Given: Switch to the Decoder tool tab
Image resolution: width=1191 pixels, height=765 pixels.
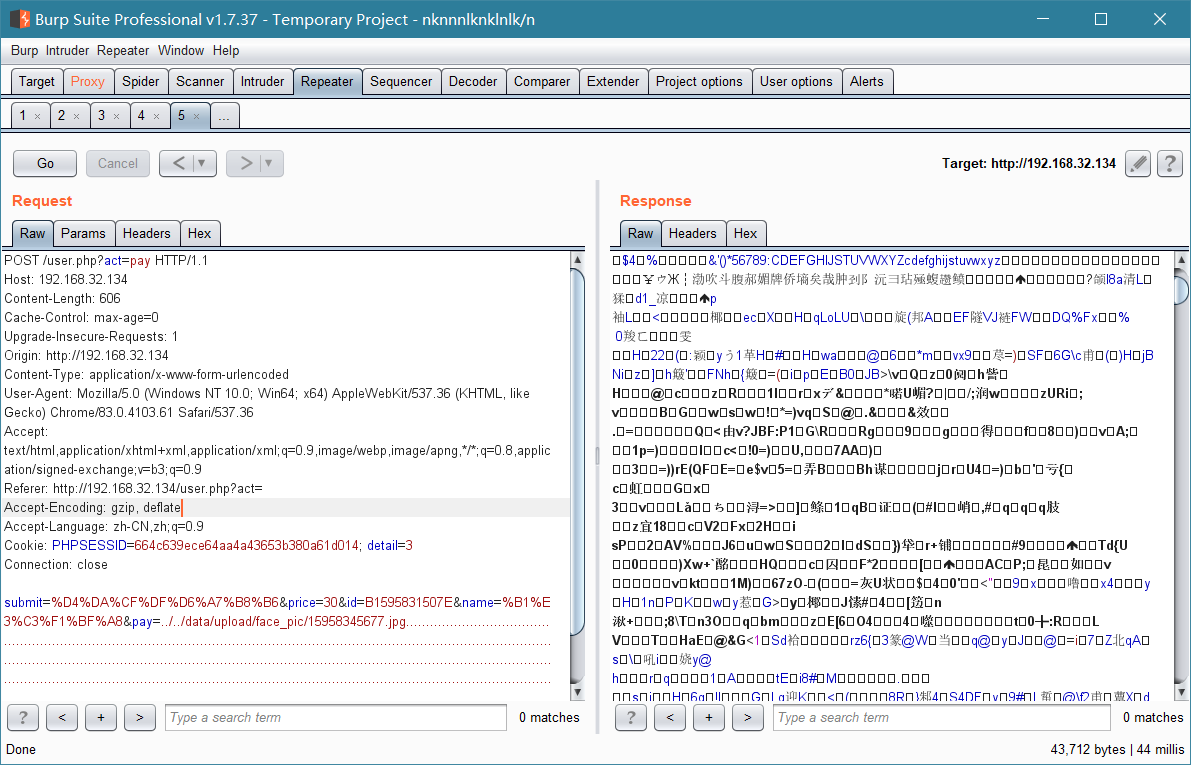Looking at the screenshot, I should (x=472, y=81).
